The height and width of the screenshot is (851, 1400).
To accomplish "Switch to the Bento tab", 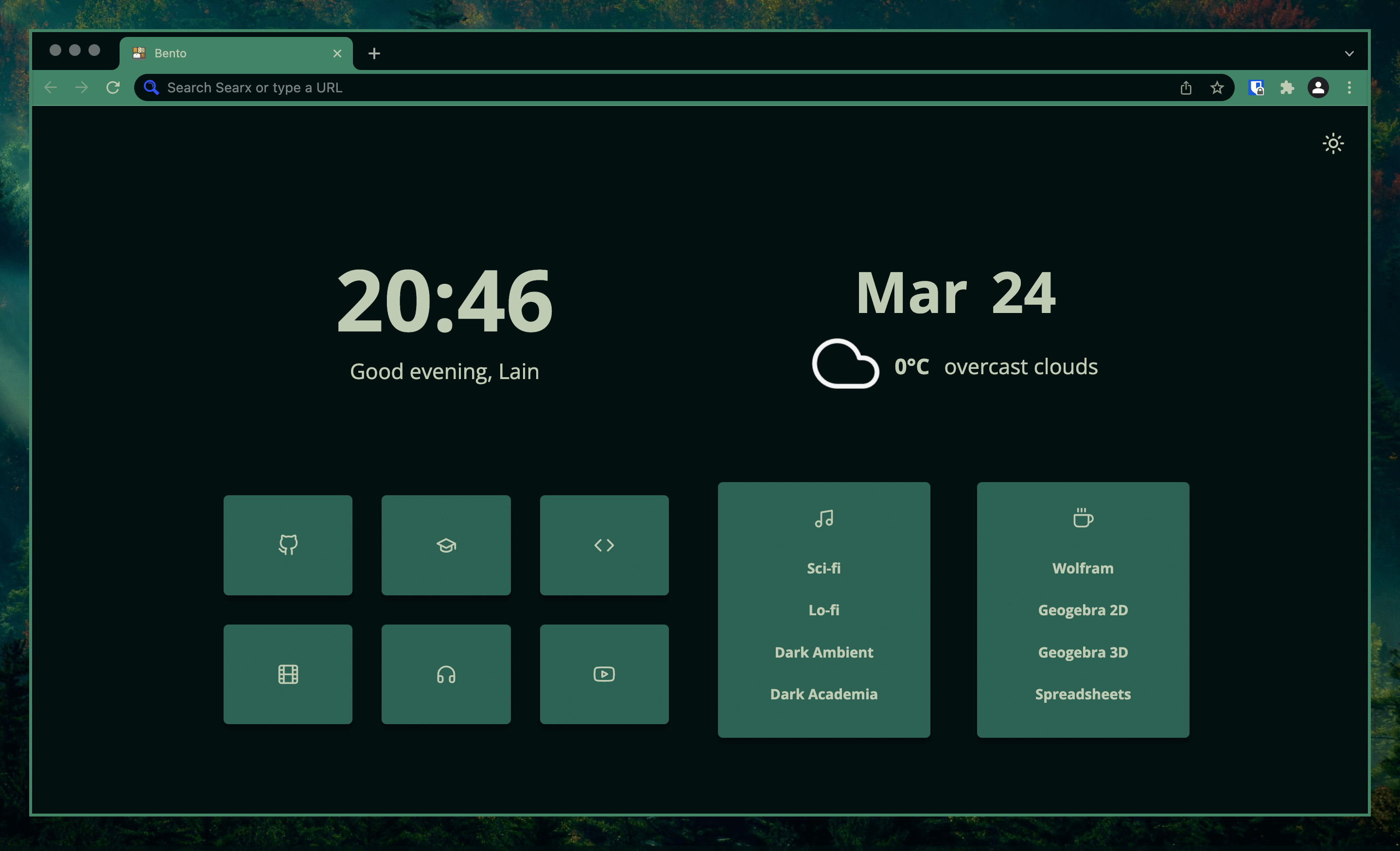I will 227,53.
